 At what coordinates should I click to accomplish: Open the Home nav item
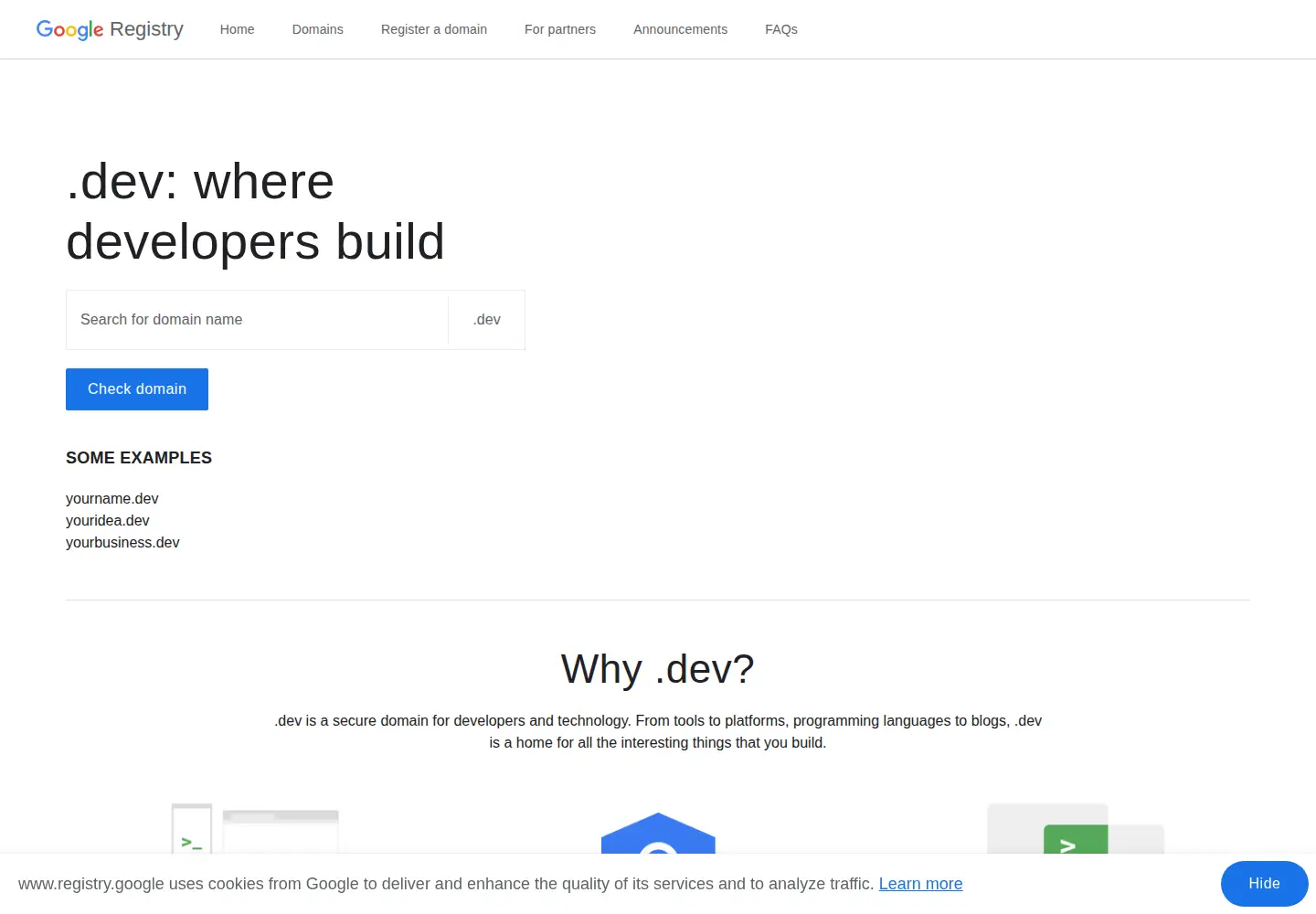(237, 29)
